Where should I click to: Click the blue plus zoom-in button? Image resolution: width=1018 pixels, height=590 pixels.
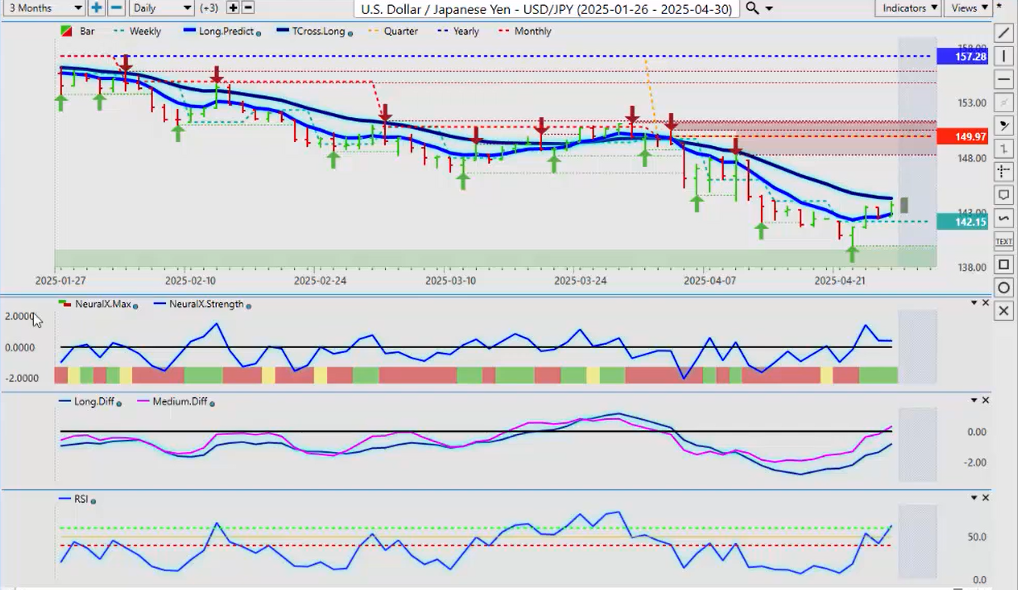click(96, 8)
